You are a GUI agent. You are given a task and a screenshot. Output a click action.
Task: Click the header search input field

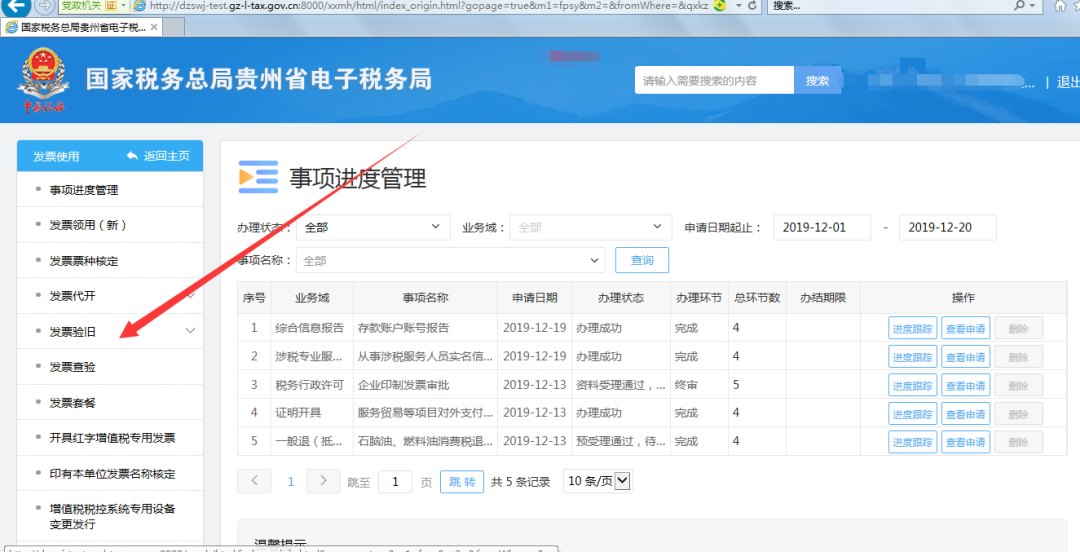[x=714, y=80]
